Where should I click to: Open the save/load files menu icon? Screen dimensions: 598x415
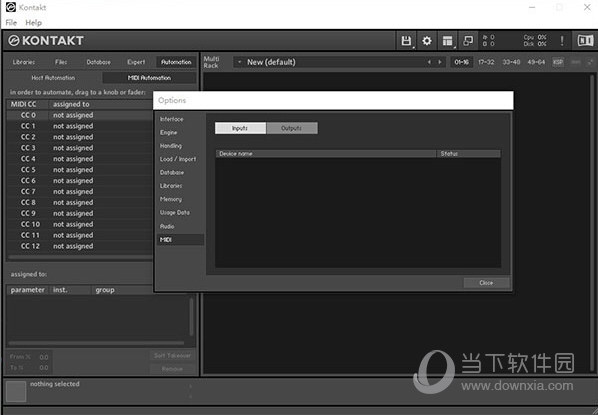(x=407, y=40)
